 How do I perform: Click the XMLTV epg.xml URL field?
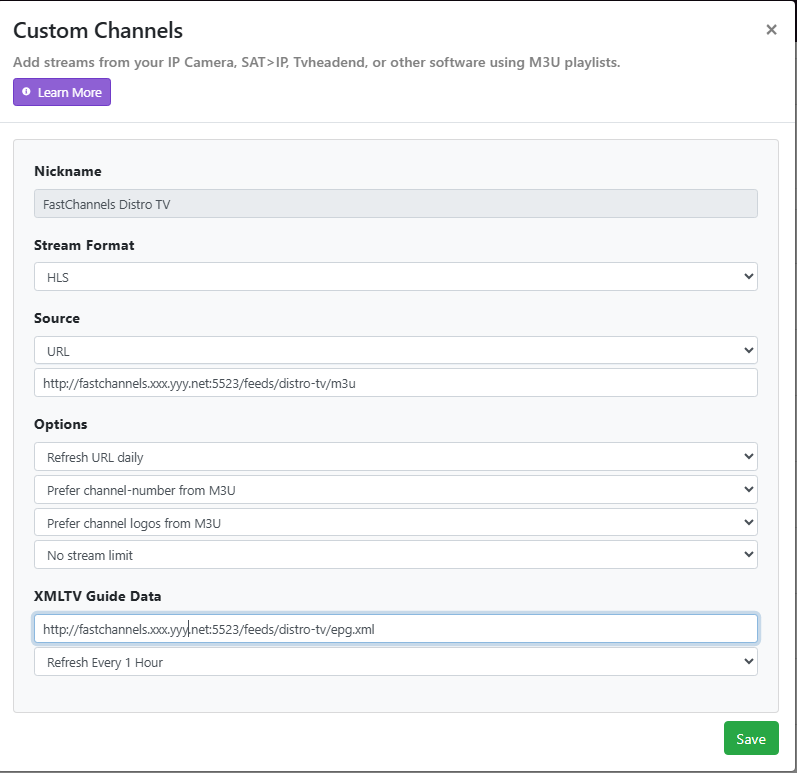(395, 629)
